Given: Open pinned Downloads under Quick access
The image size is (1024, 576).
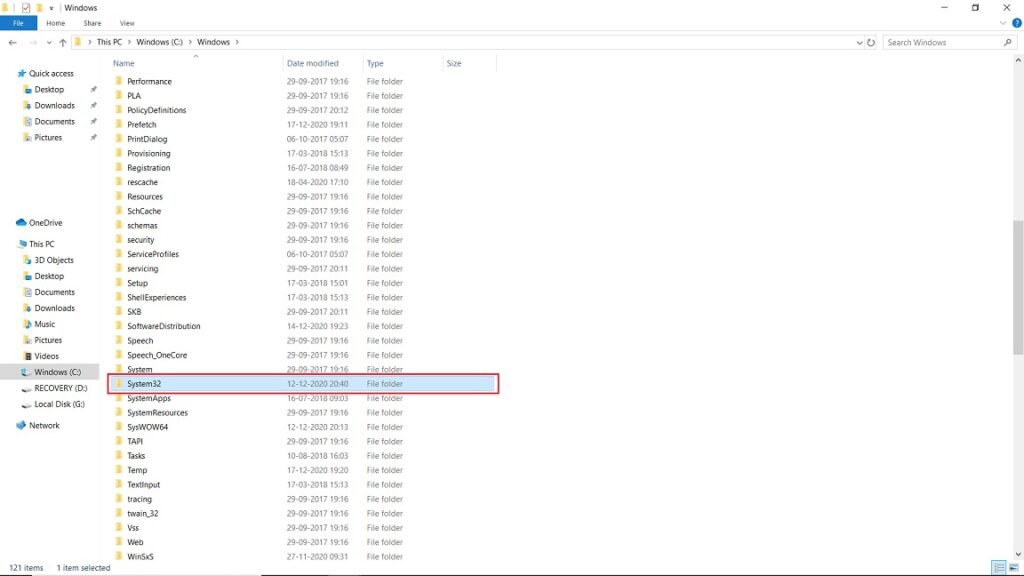Looking at the screenshot, I should pos(54,106).
